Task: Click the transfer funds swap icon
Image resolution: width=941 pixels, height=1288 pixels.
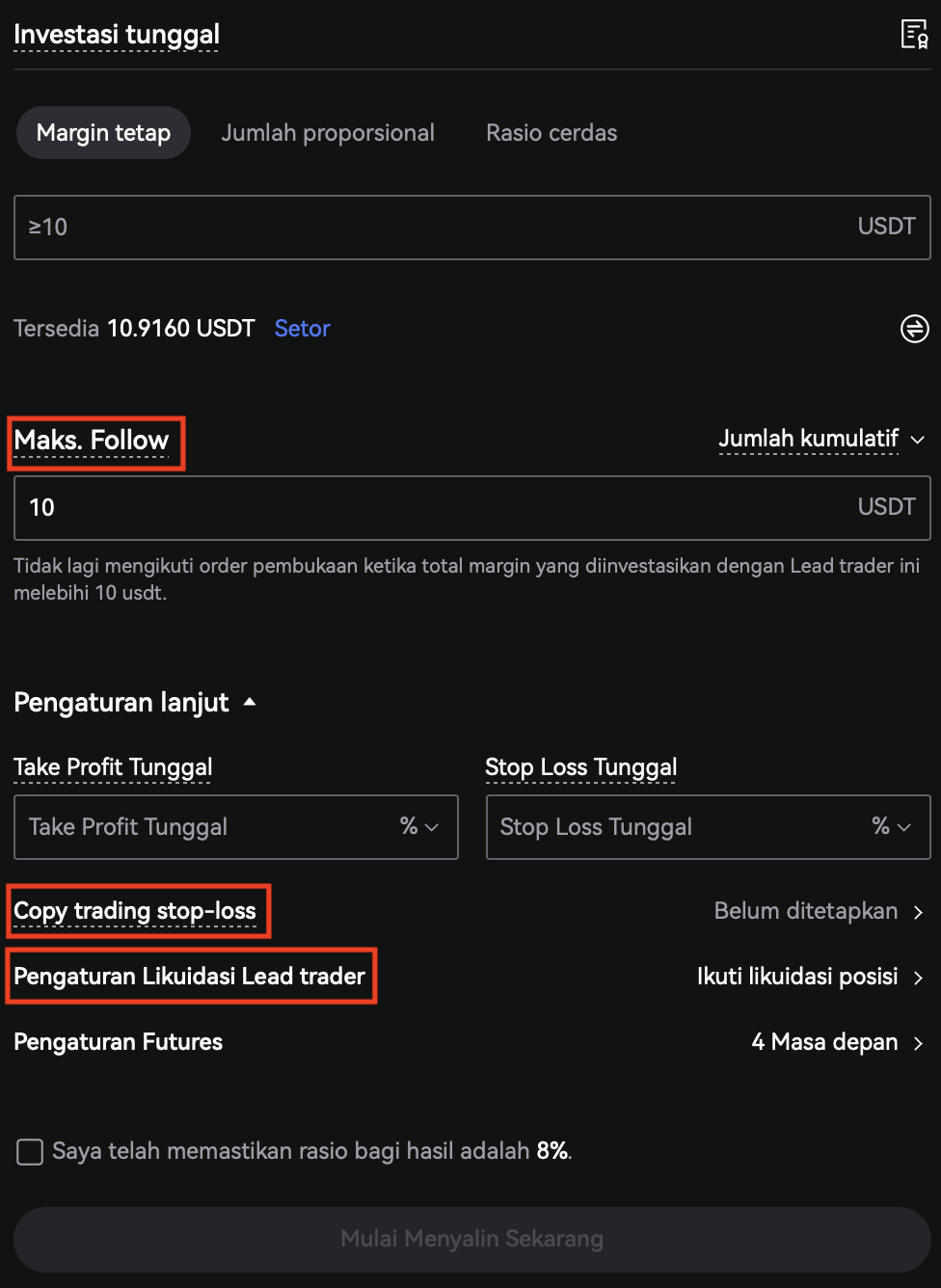Action: pyautogui.click(x=914, y=329)
